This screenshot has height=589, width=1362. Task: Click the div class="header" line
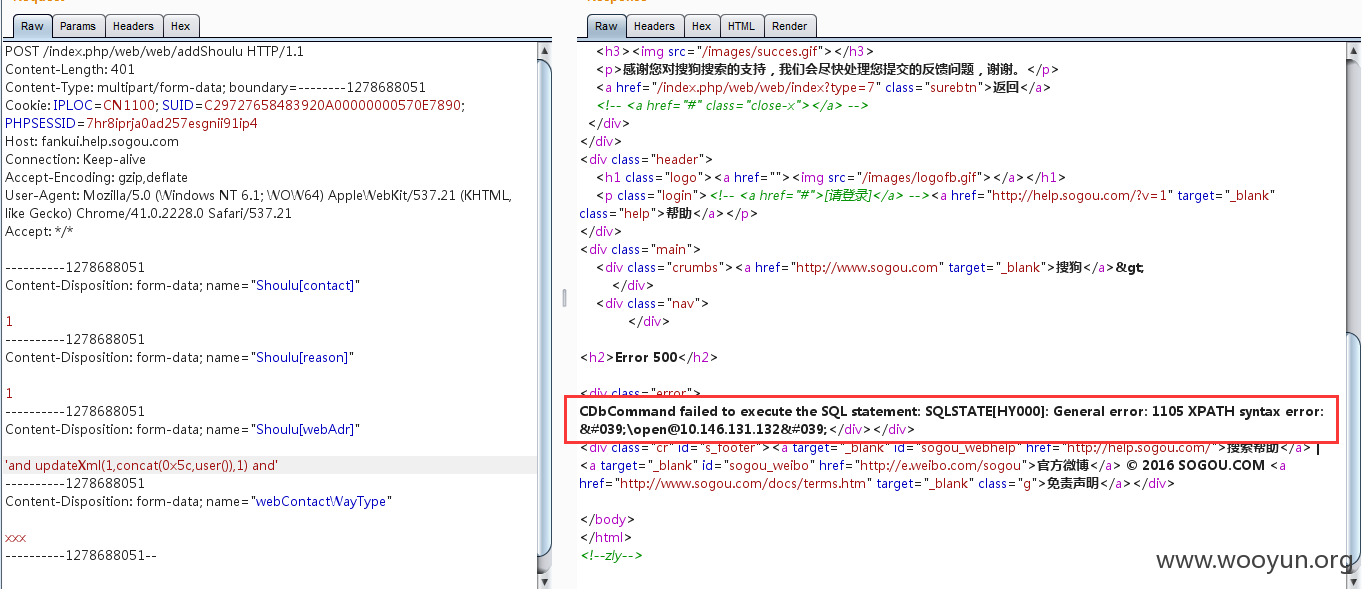(646, 159)
